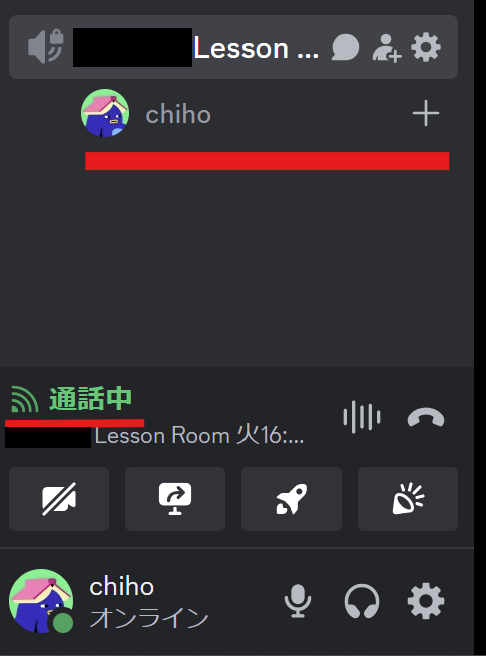Screen dimensions: 486x656
Task: Open chiho's user panel avatar at bottom
Action: point(41,600)
